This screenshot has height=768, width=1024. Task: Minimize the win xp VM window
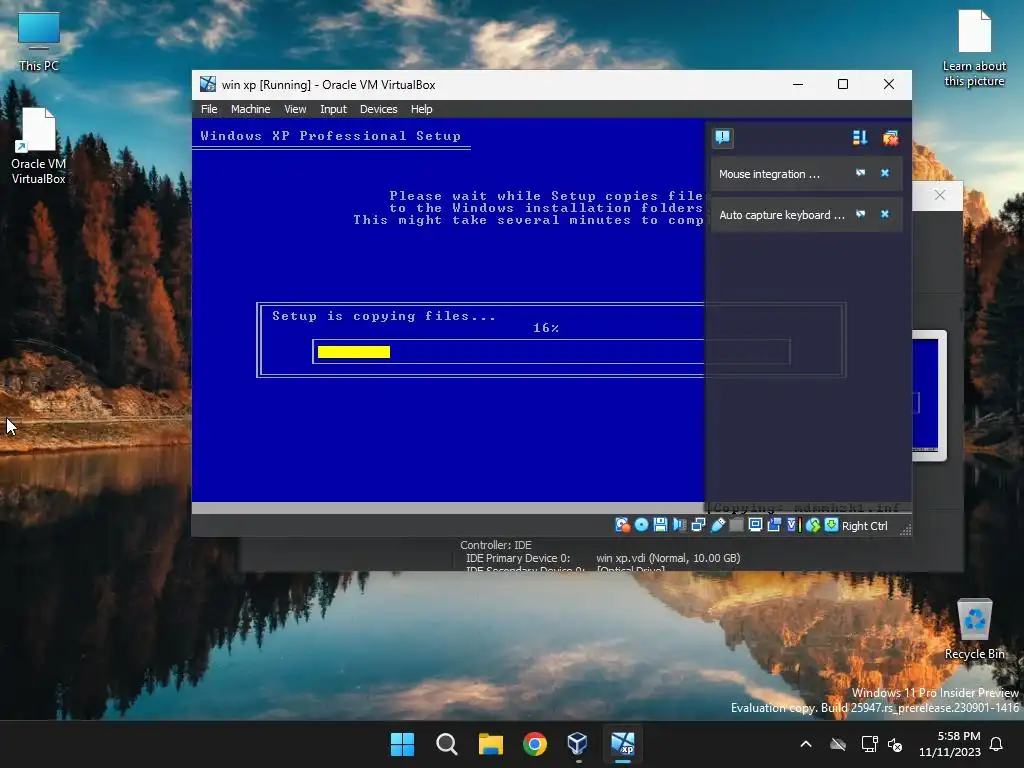coord(798,84)
